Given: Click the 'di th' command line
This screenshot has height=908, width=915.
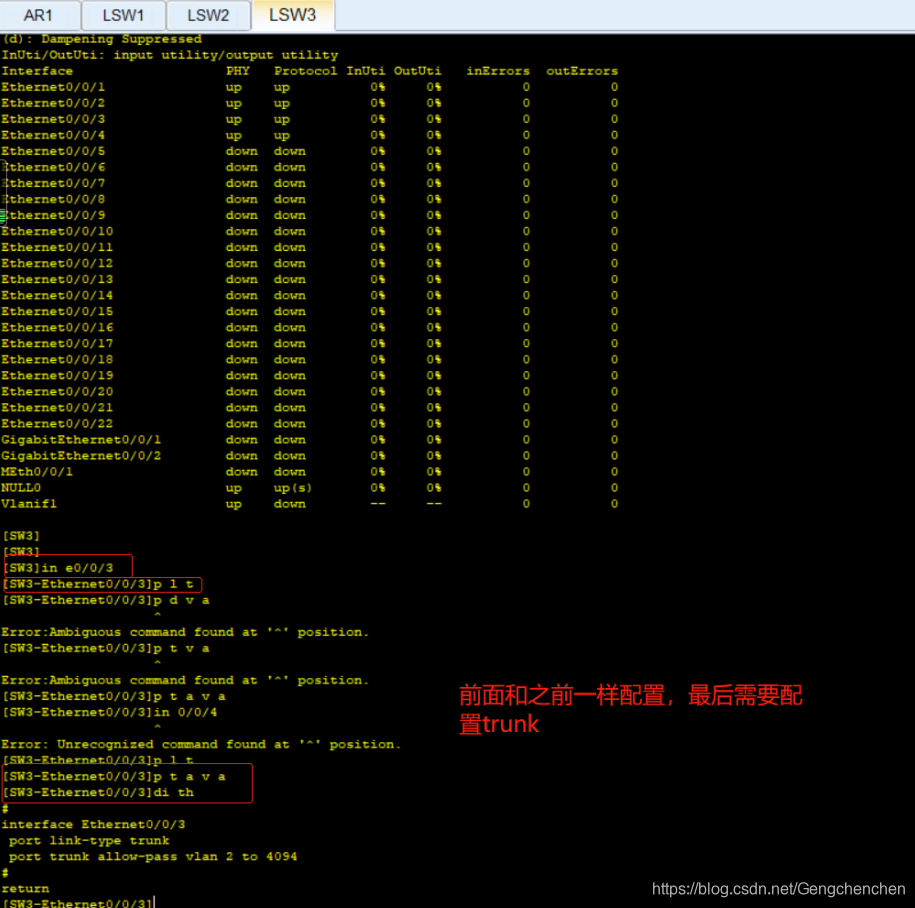Looking at the screenshot, I should pos(99,792).
